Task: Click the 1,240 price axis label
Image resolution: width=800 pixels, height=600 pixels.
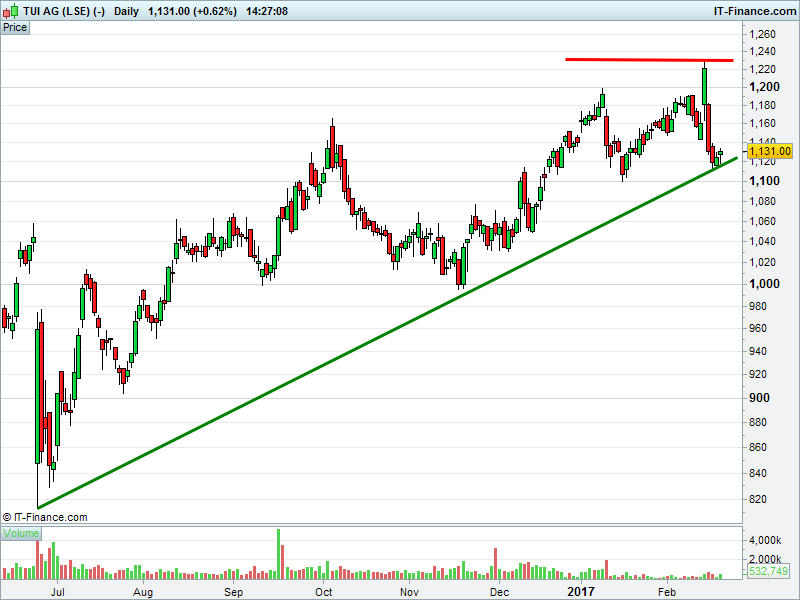Action: tap(762, 51)
